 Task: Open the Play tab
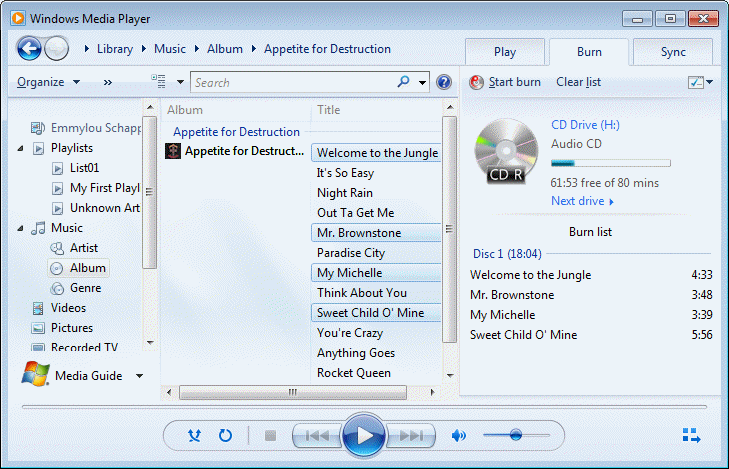point(505,52)
